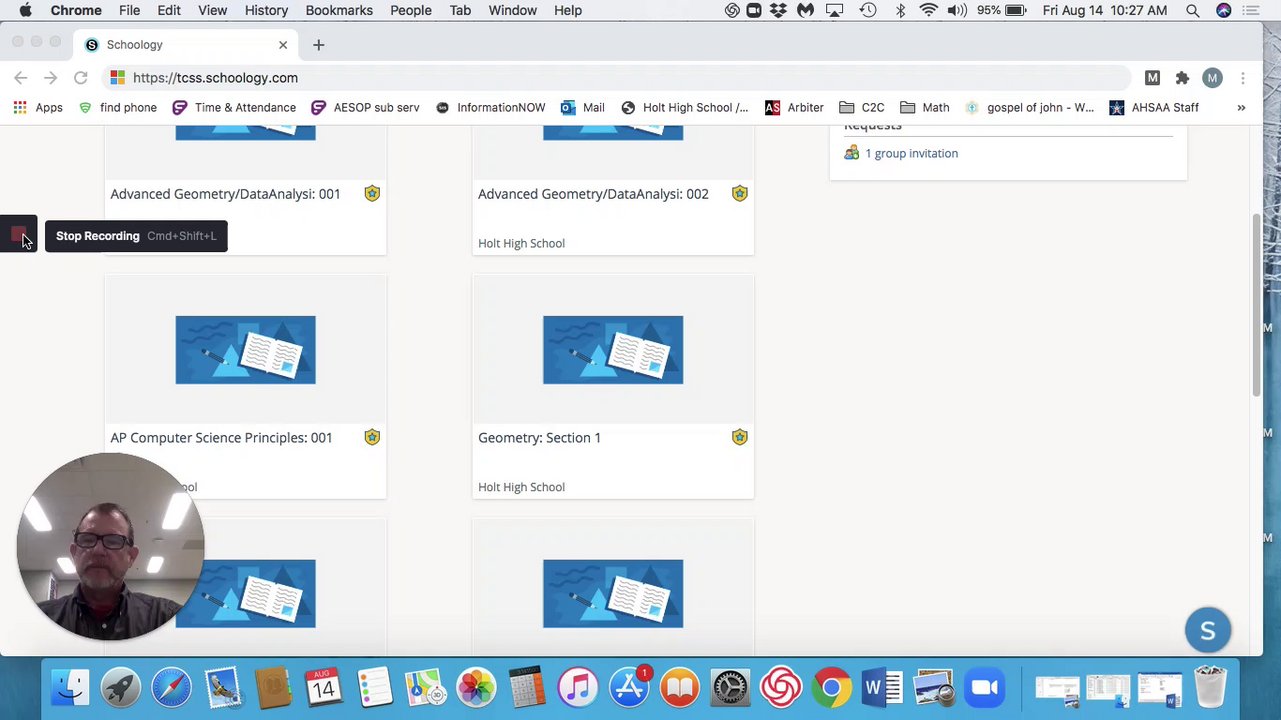This screenshot has width=1281, height=720.
Task: Open the Trash in the Dock
Action: point(1210,688)
